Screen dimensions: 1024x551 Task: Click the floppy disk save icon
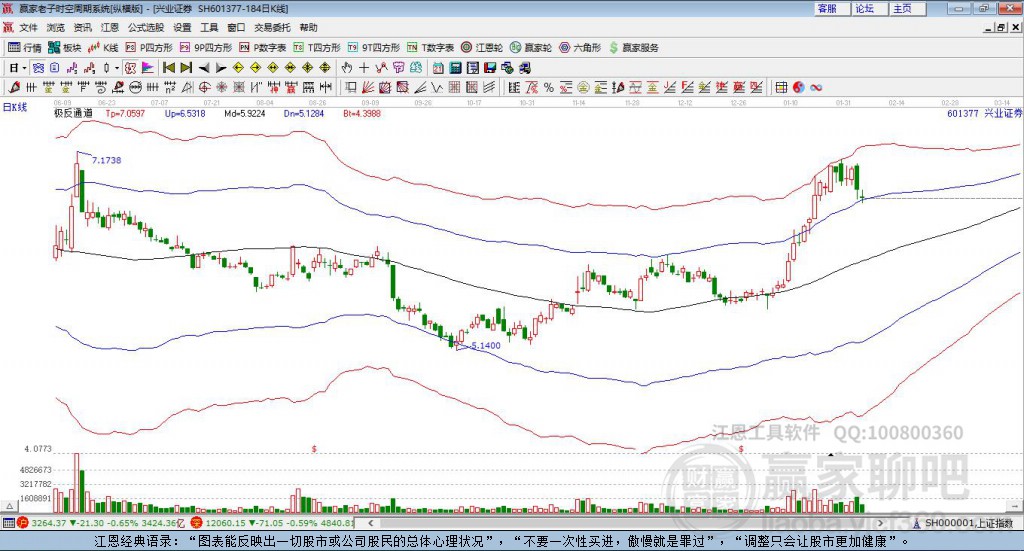pos(490,68)
